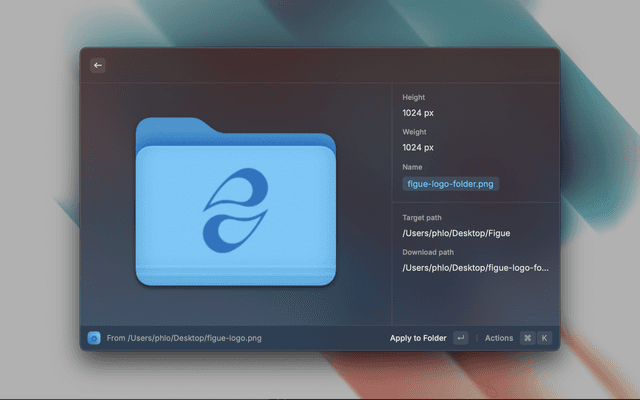Click the extension icon in the bottom bar

coord(94,338)
